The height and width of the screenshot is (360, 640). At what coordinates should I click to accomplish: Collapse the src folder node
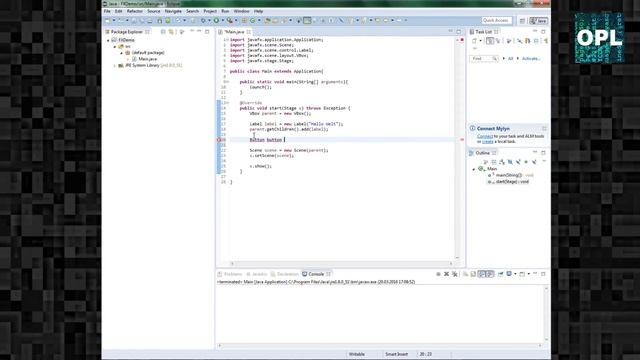click(x=115, y=47)
